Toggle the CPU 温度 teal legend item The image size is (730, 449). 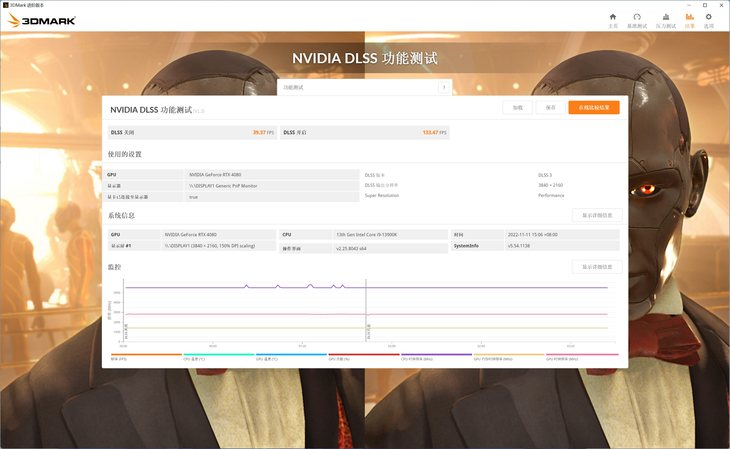[219, 357]
